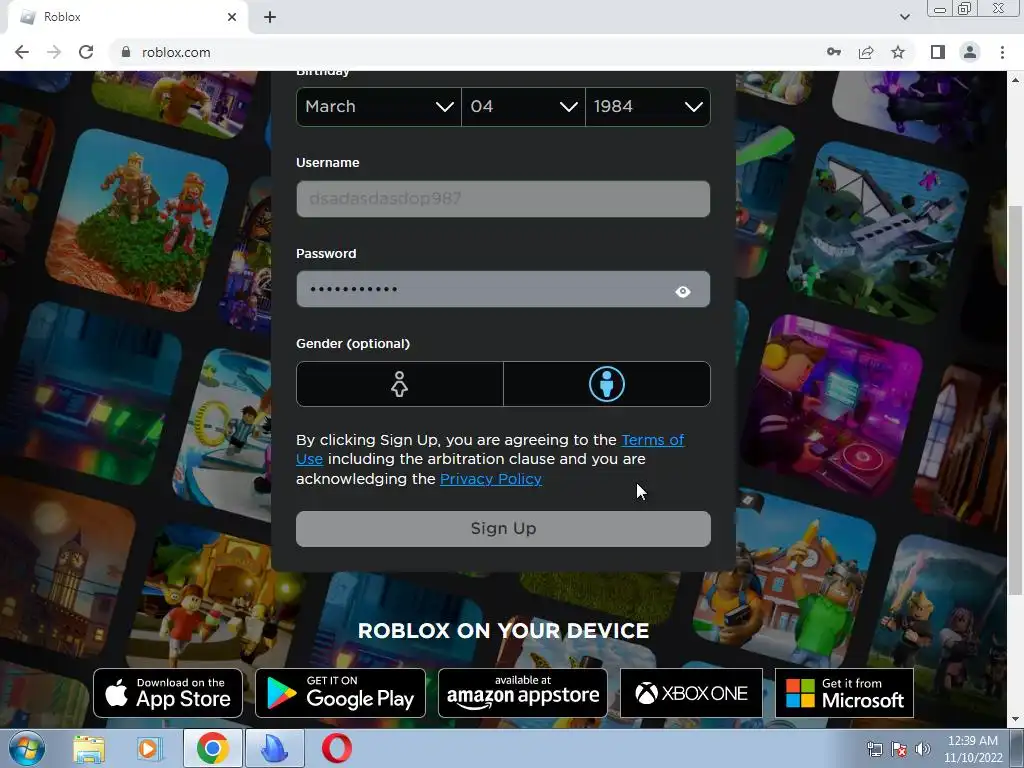The image size is (1024, 768).
Task: Open Get it on Google Play badge
Action: point(340,693)
